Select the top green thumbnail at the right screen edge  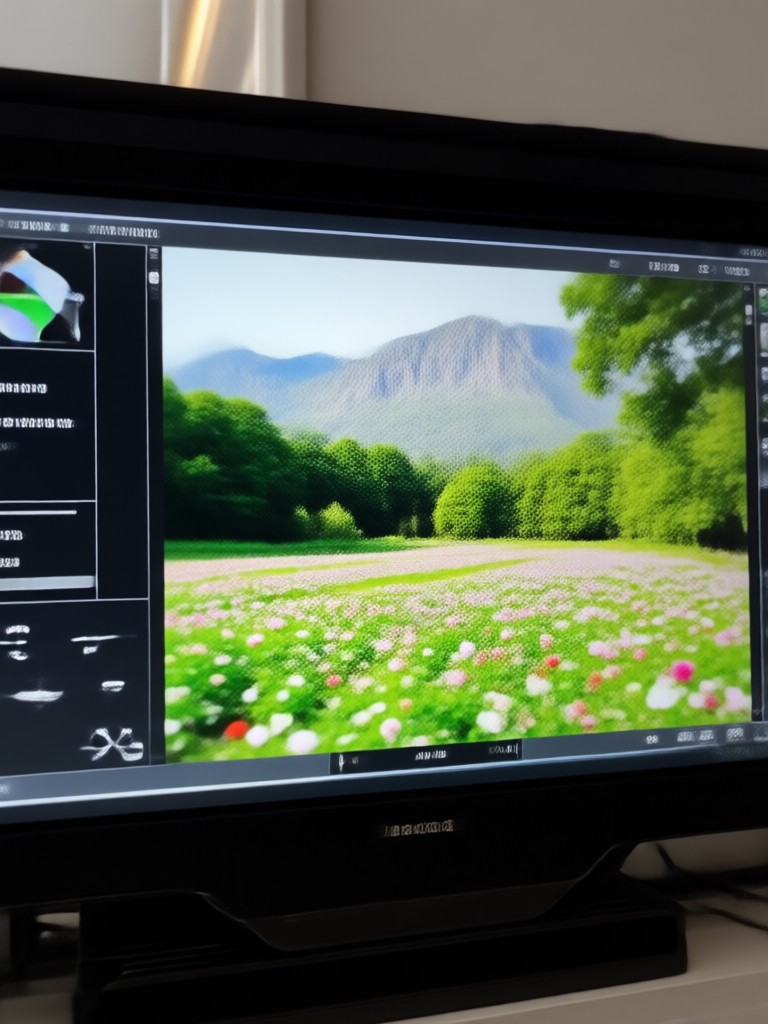click(763, 301)
